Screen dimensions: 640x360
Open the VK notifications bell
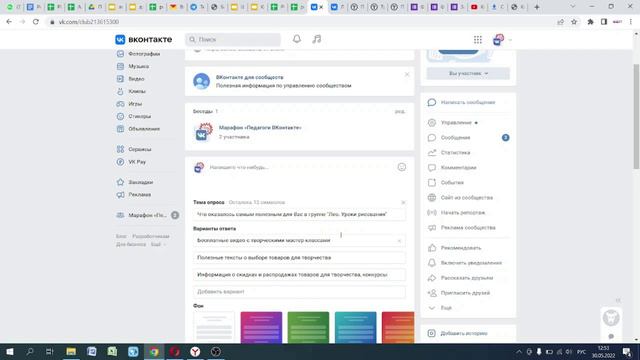pos(297,39)
